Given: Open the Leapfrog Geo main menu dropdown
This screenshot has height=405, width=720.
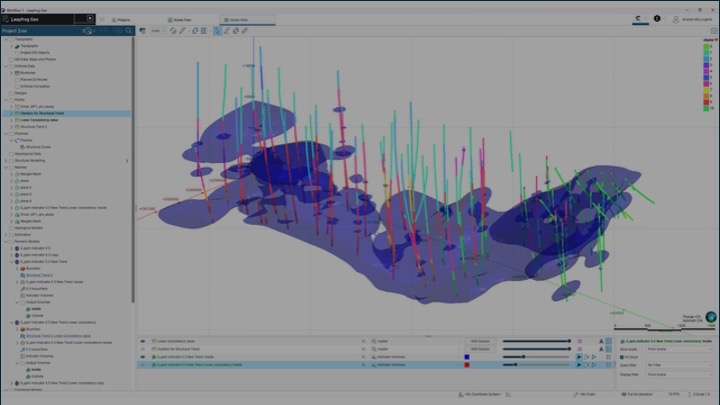Looking at the screenshot, I should (x=91, y=18).
